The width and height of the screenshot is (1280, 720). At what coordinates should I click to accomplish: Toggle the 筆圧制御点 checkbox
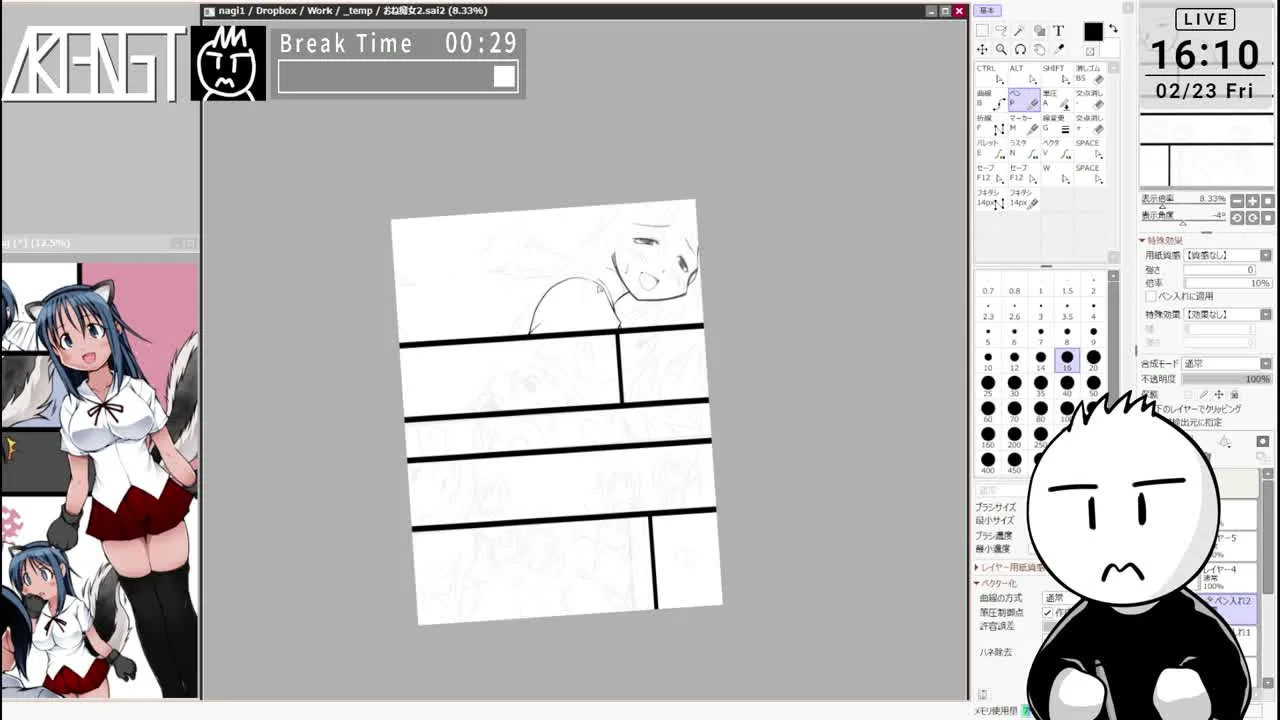coord(1047,612)
